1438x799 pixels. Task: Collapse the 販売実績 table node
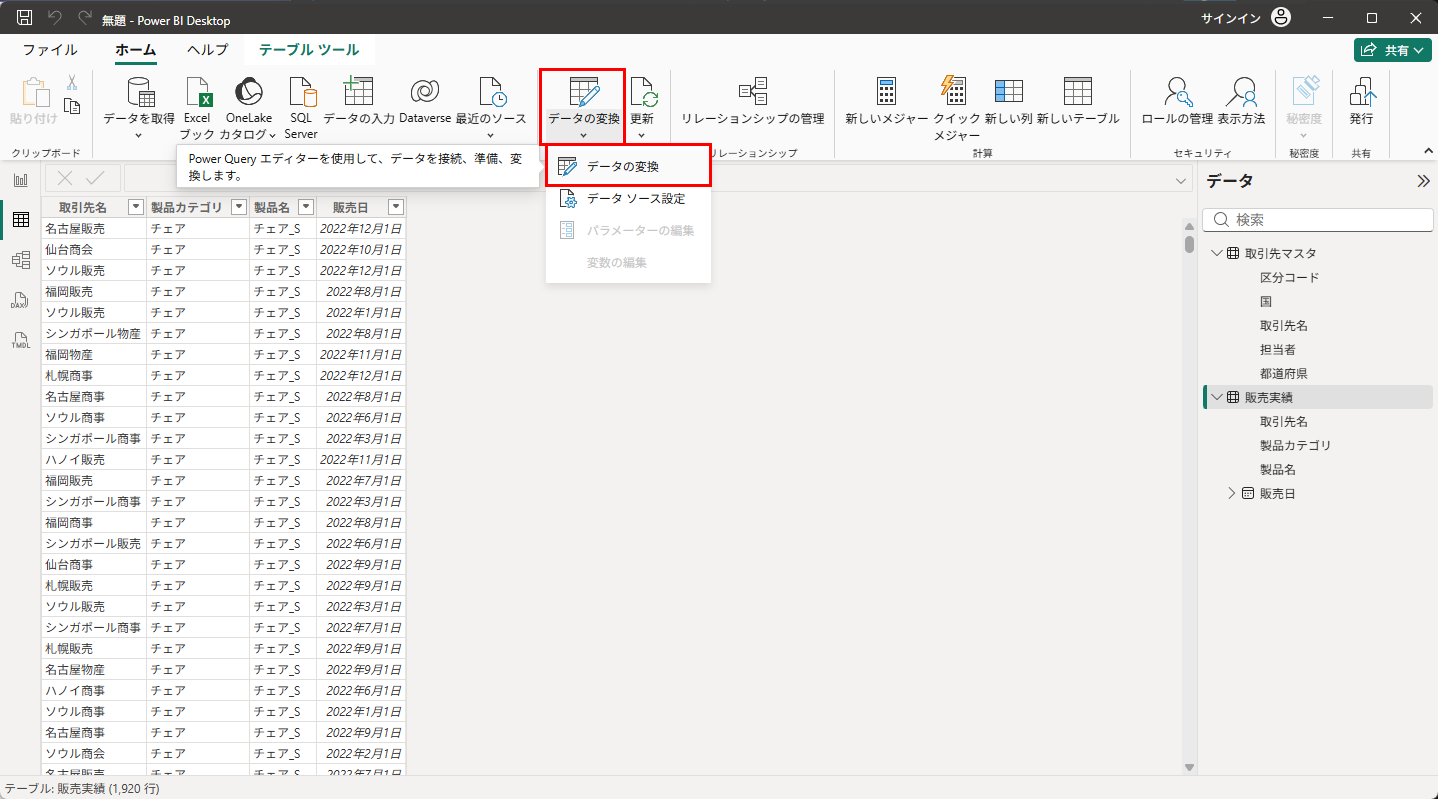click(1216, 397)
